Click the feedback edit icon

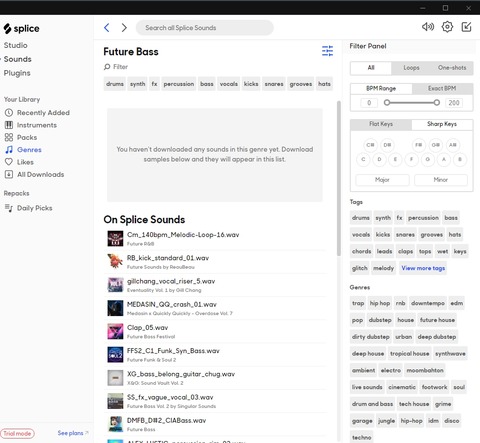(x=466, y=27)
